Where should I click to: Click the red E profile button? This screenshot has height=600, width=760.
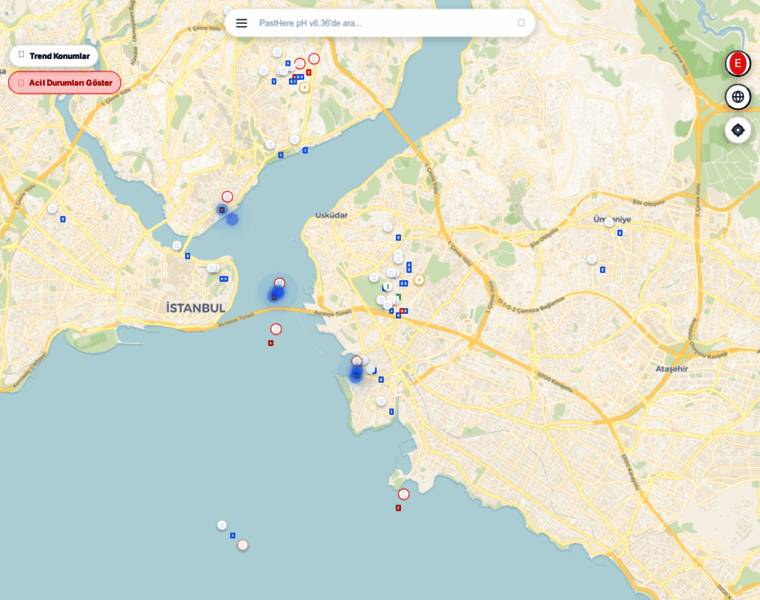click(738, 64)
